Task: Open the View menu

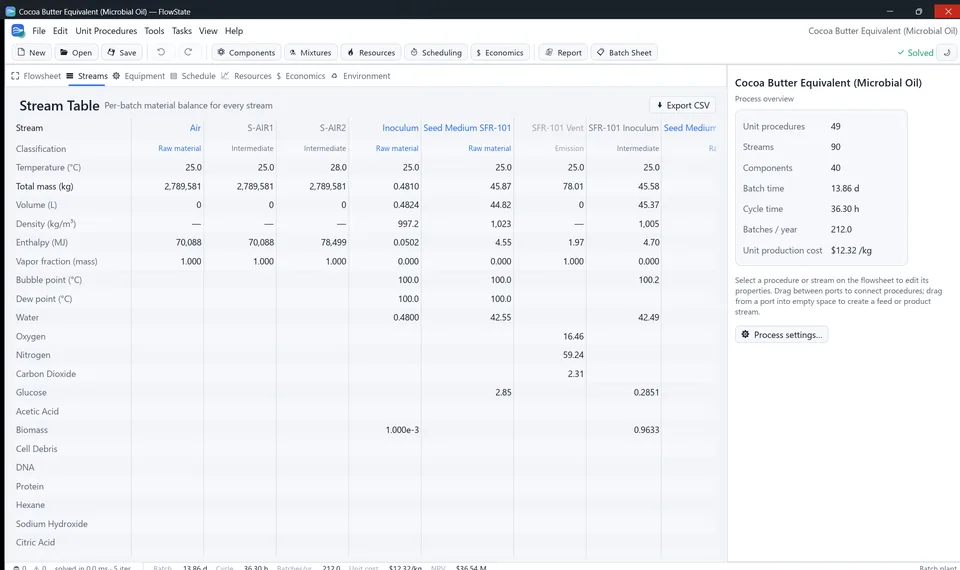Action: pos(208,31)
